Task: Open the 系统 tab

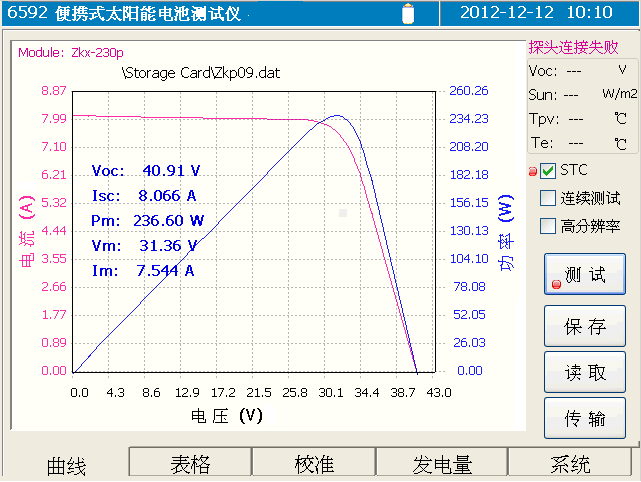Action: pyautogui.click(x=571, y=464)
